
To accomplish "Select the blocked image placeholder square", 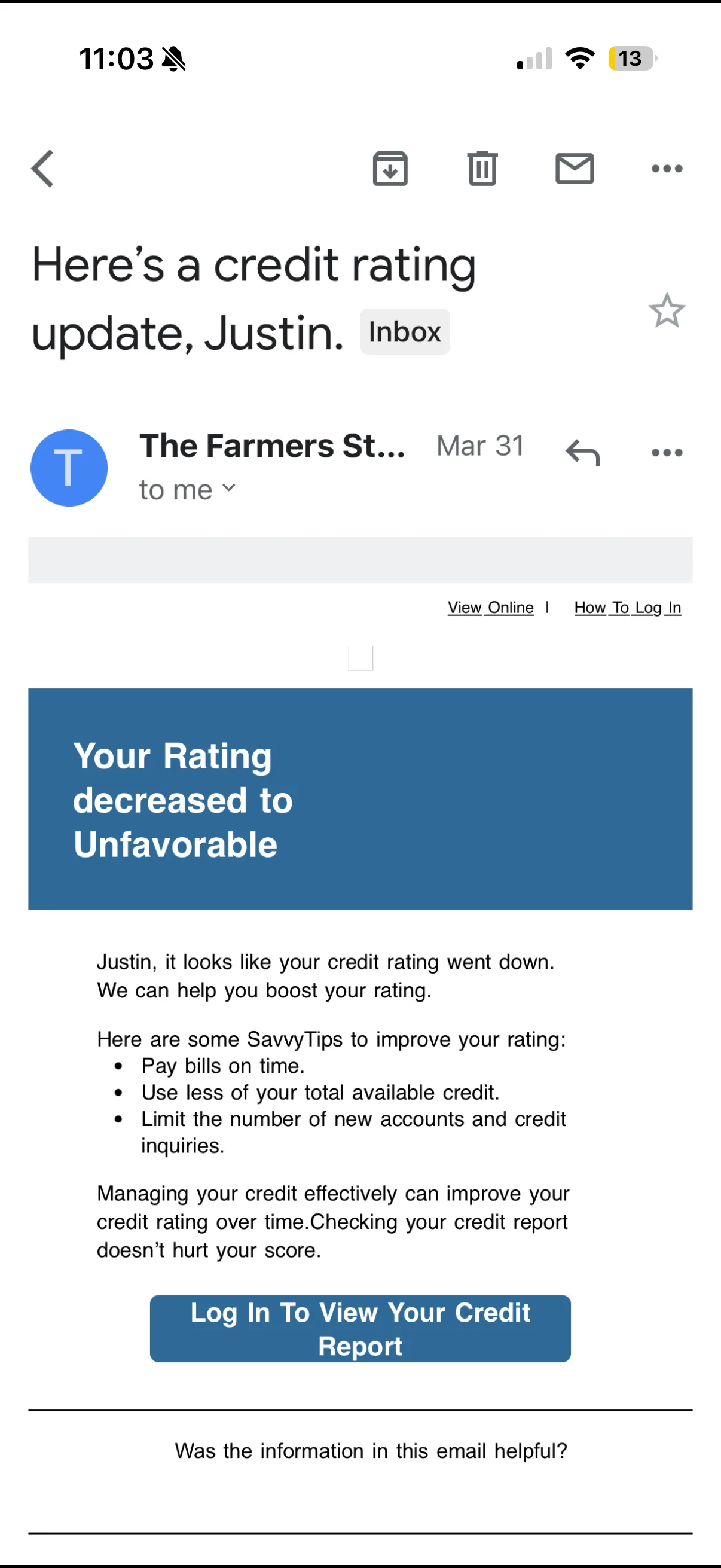I will (360, 657).
